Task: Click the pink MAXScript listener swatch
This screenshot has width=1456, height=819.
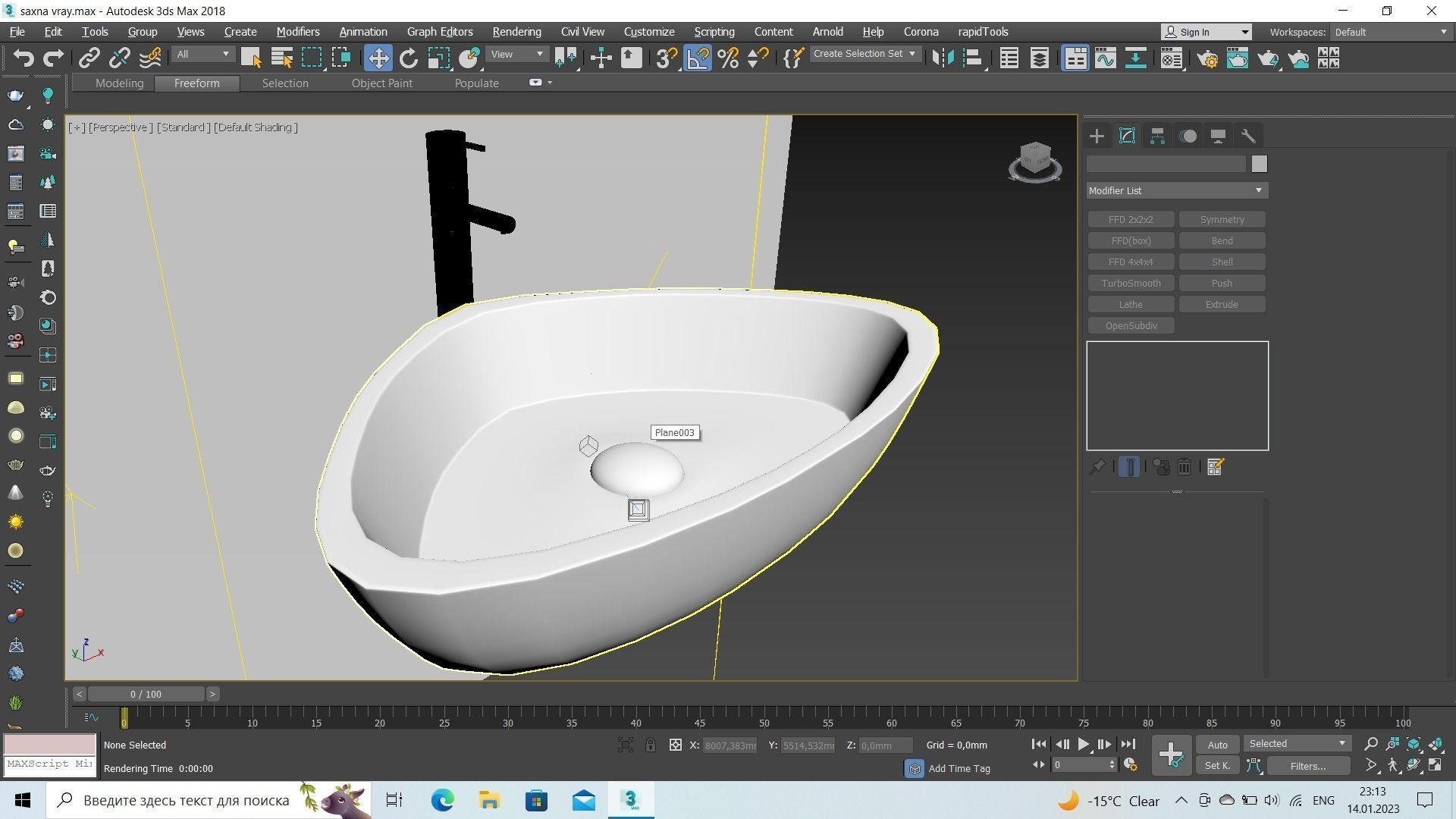Action: [50, 744]
